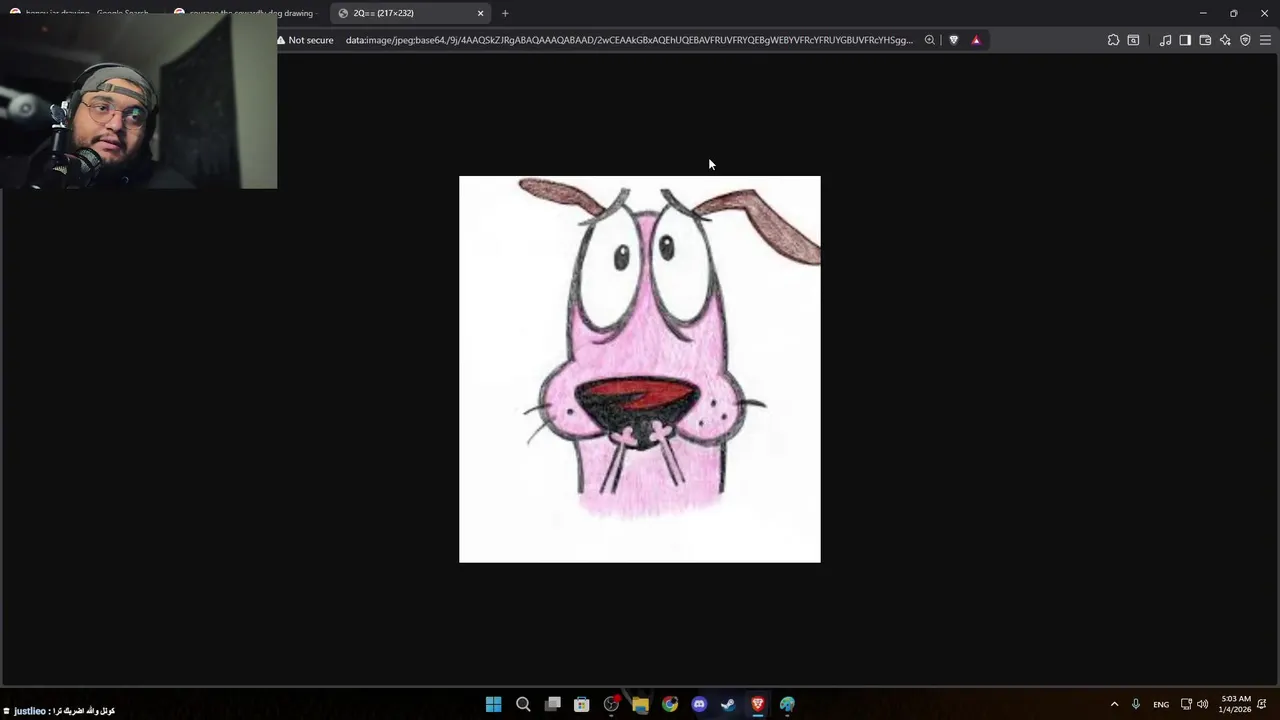Open the Brave Shields lion icon
1280x720 pixels.
coord(953,40)
